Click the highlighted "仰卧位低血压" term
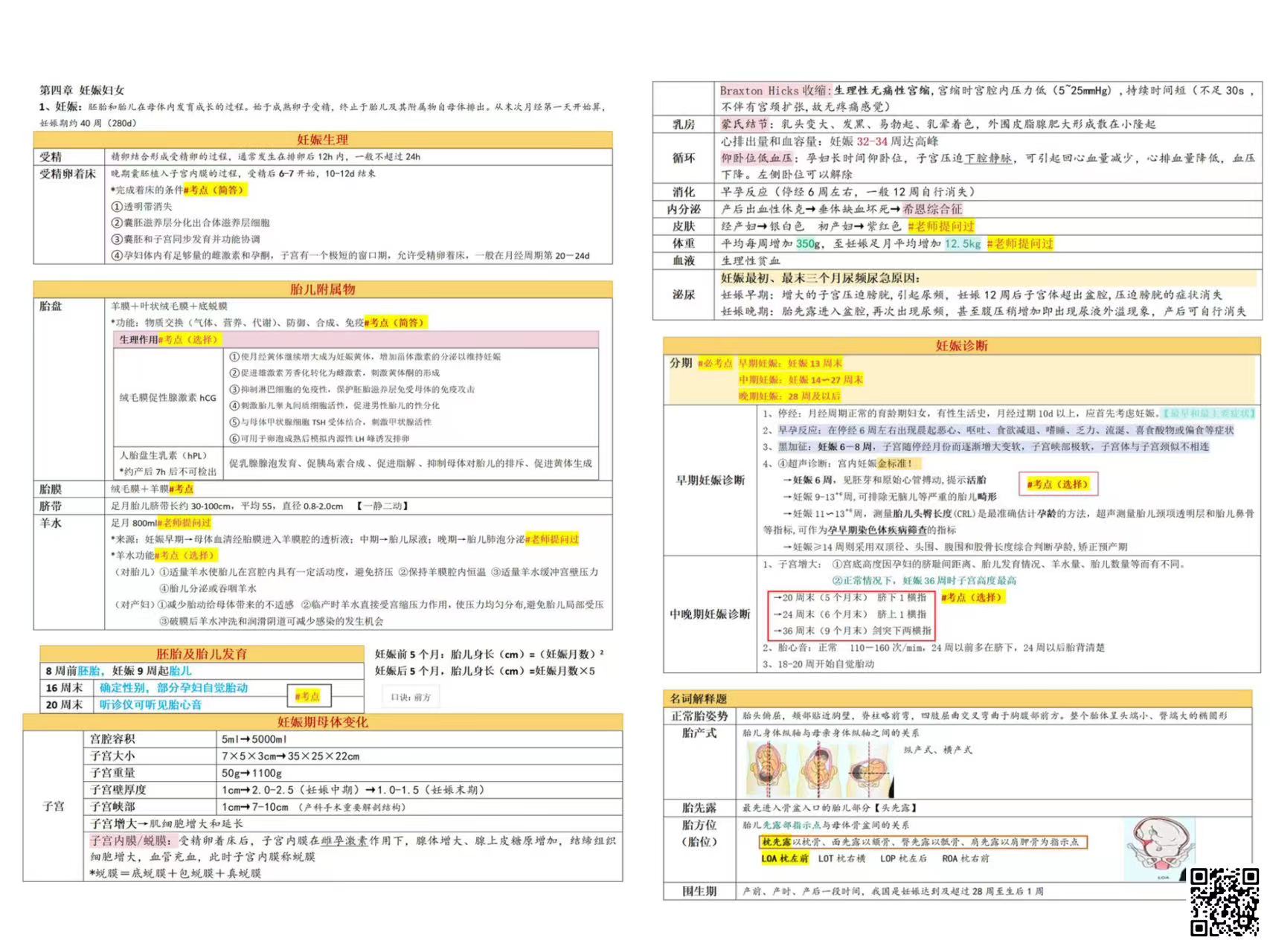The width and height of the screenshot is (1270, 952). (757, 158)
